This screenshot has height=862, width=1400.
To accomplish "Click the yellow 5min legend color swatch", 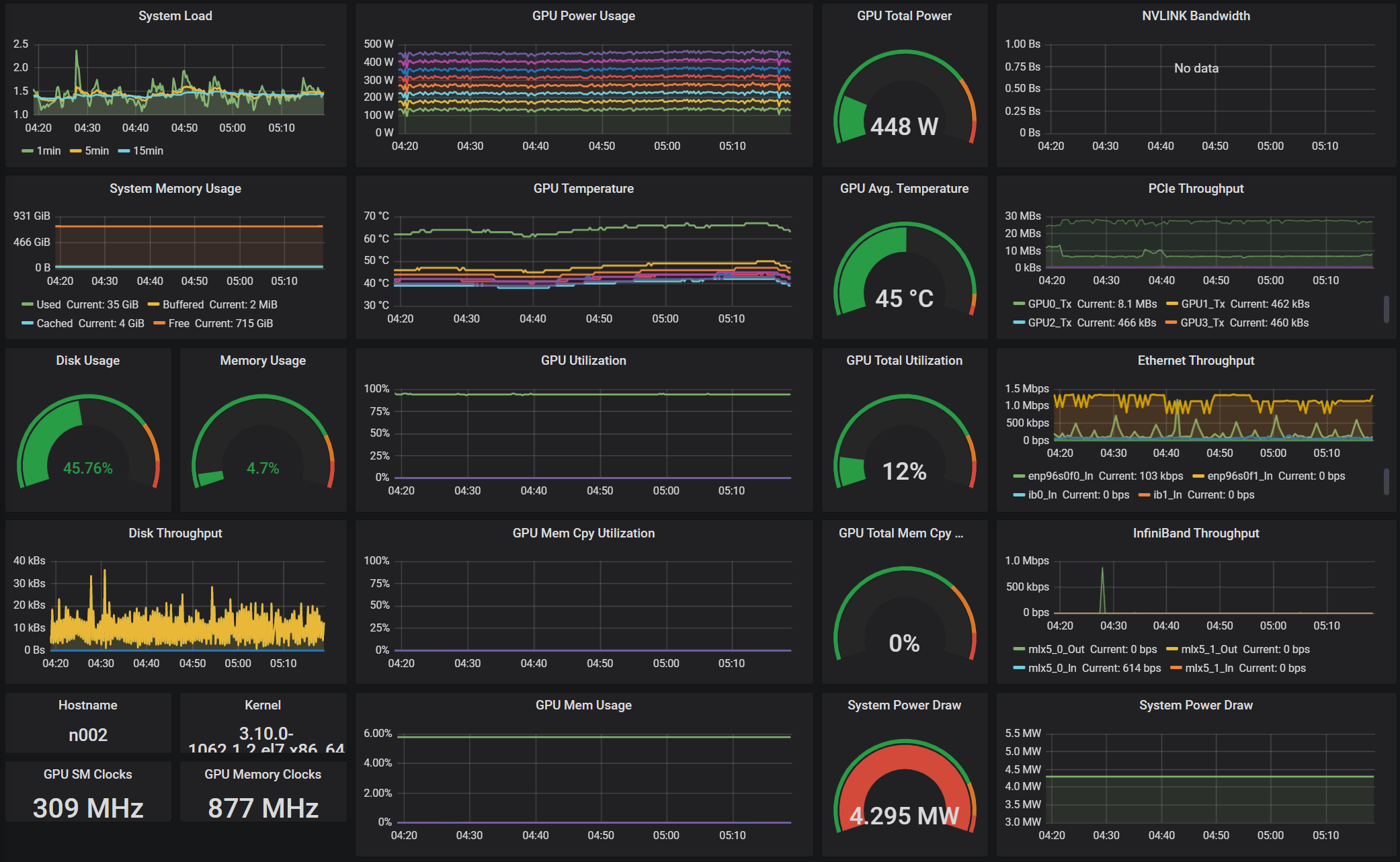I will click(x=75, y=150).
